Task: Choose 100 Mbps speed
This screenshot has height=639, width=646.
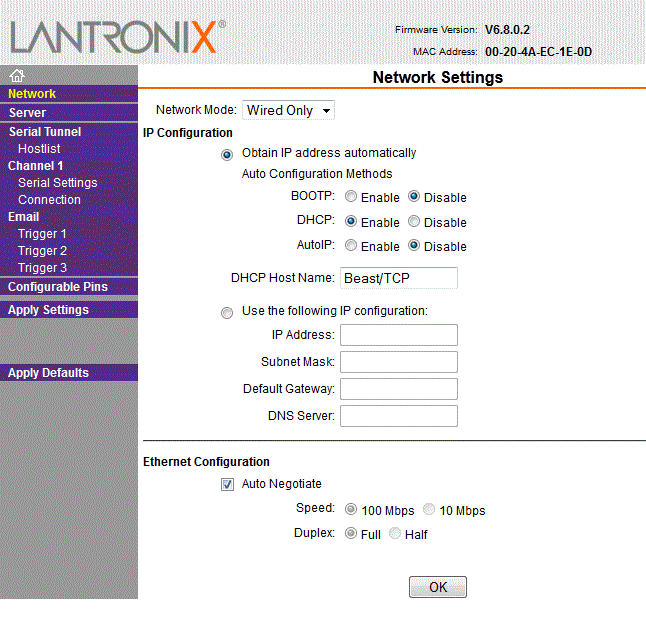Action: click(351, 509)
